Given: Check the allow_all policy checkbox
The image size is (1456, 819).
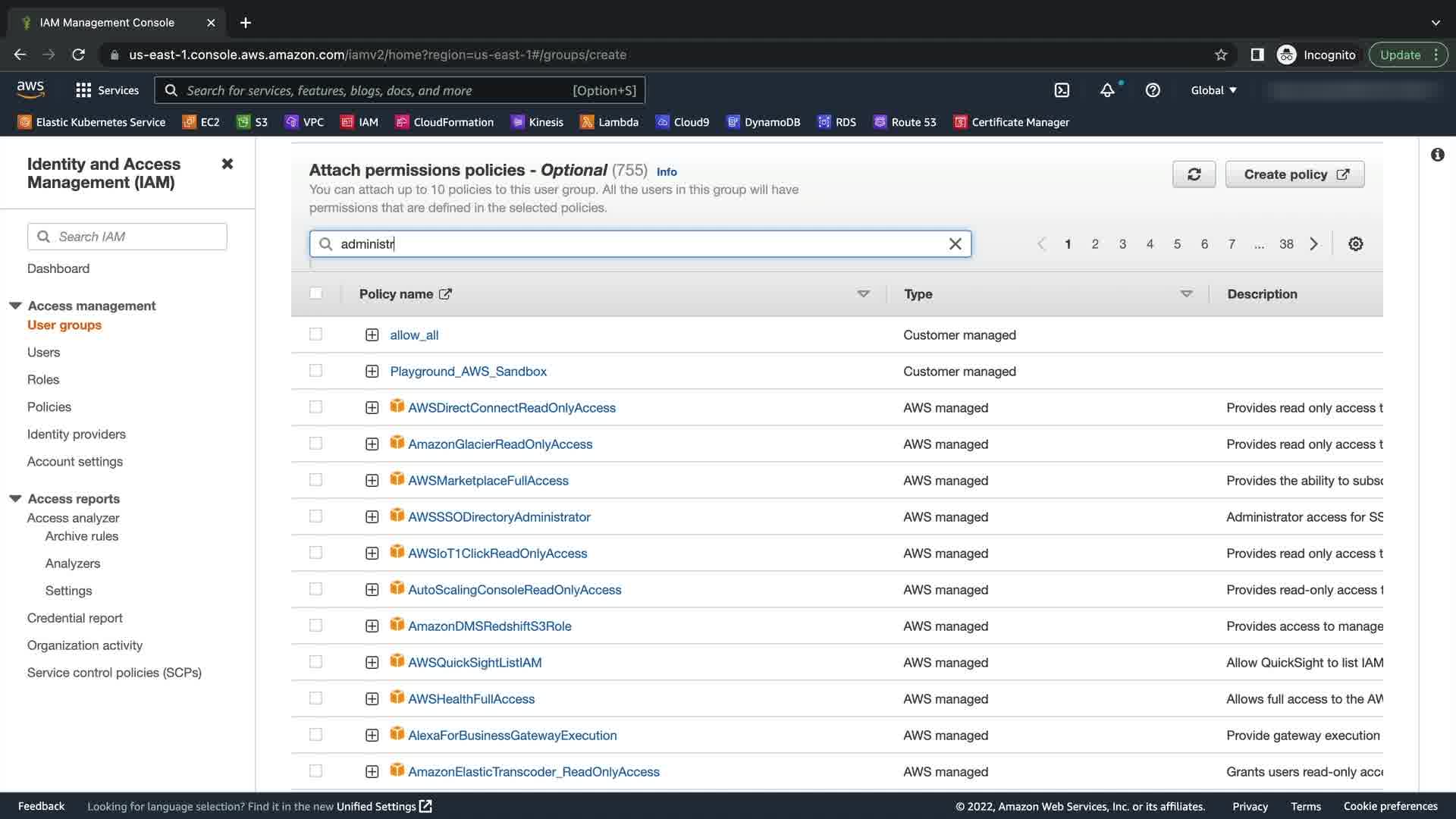Looking at the screenshot, I should coord(315,334).
